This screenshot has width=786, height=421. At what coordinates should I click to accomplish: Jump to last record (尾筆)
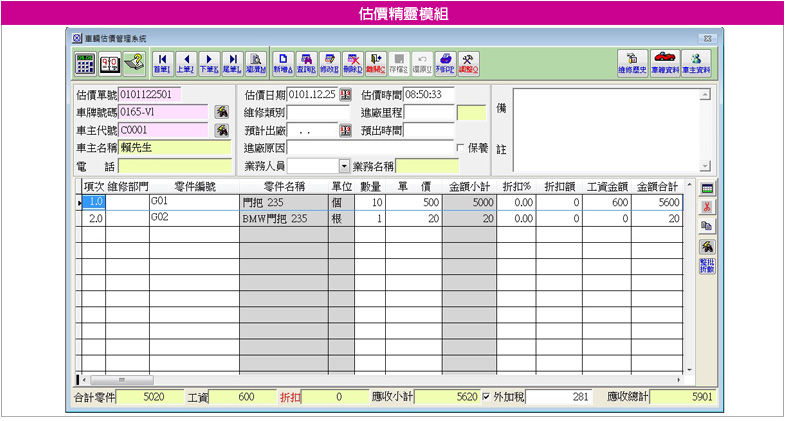click(x=231, y=62)
